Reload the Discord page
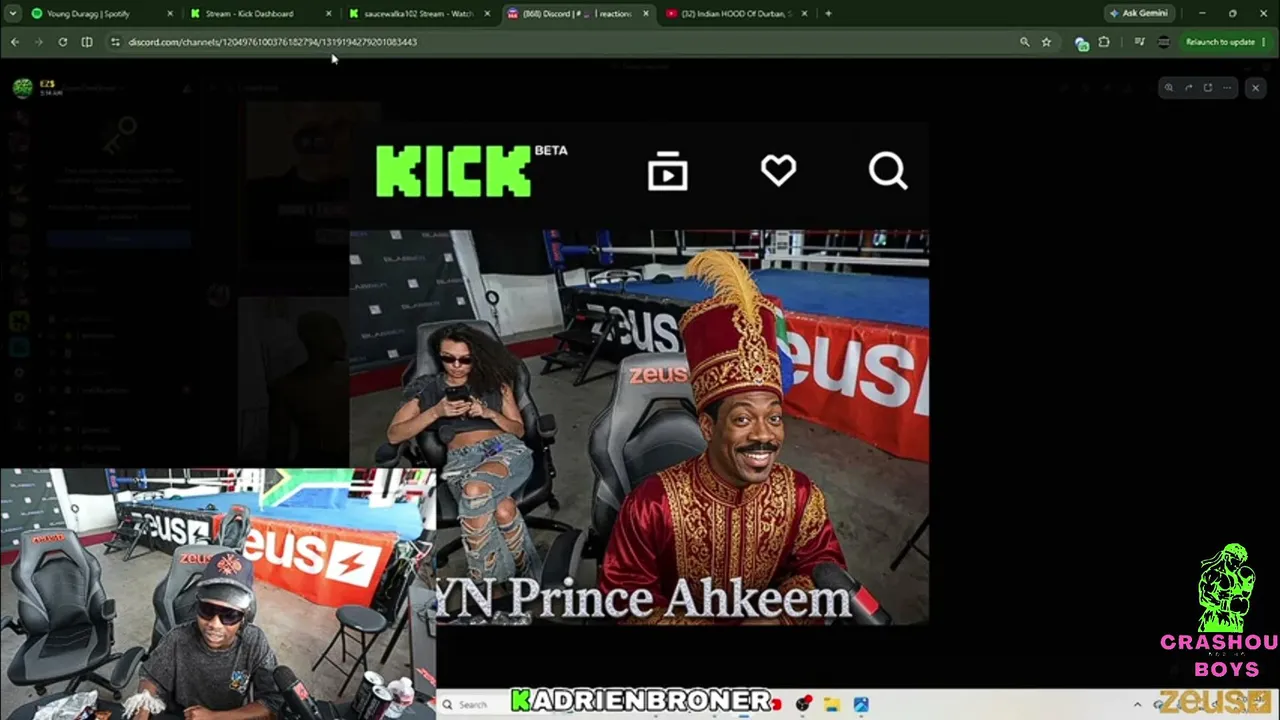This screenshot has height=720, width=1280. pyautogui.click(x=63, y=42)
